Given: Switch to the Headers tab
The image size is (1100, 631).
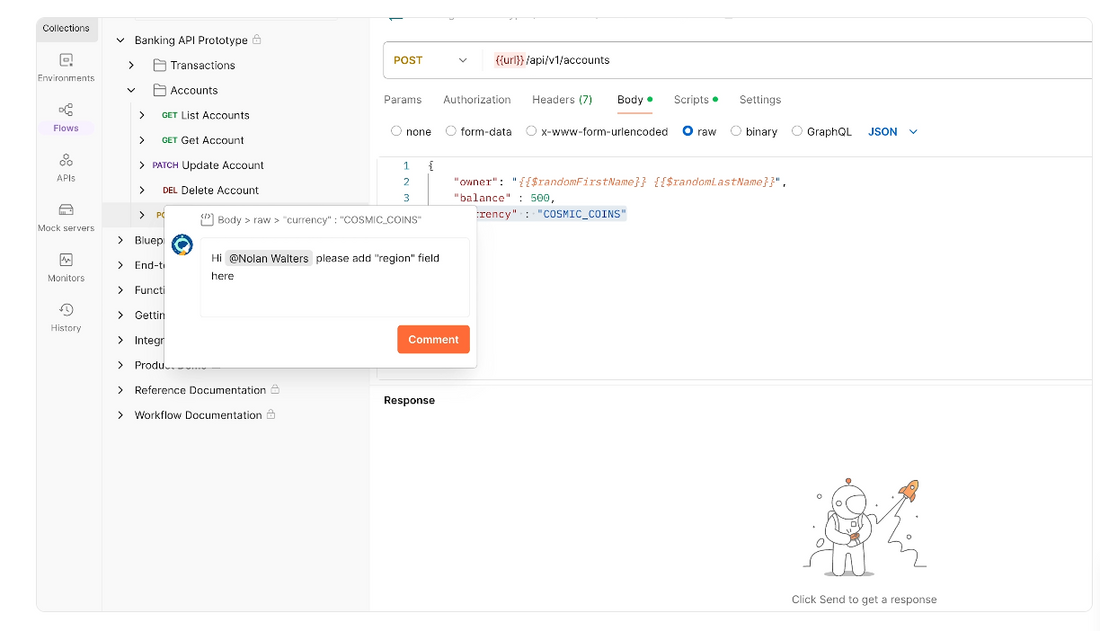Looking at the screenshot, I should (x=561, y=100).
